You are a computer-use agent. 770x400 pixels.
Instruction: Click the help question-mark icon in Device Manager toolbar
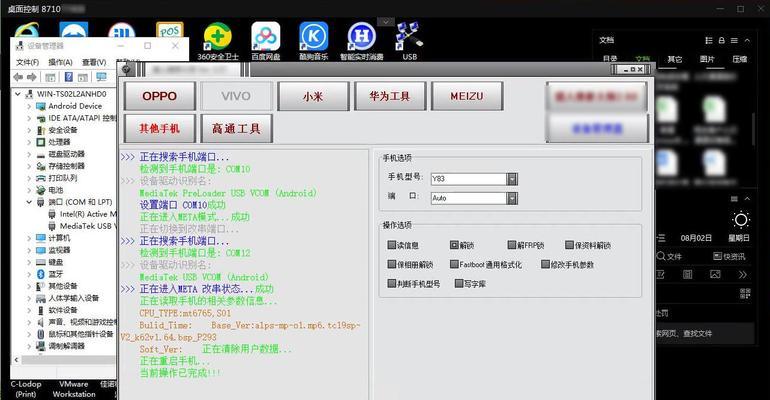(69, 77)
